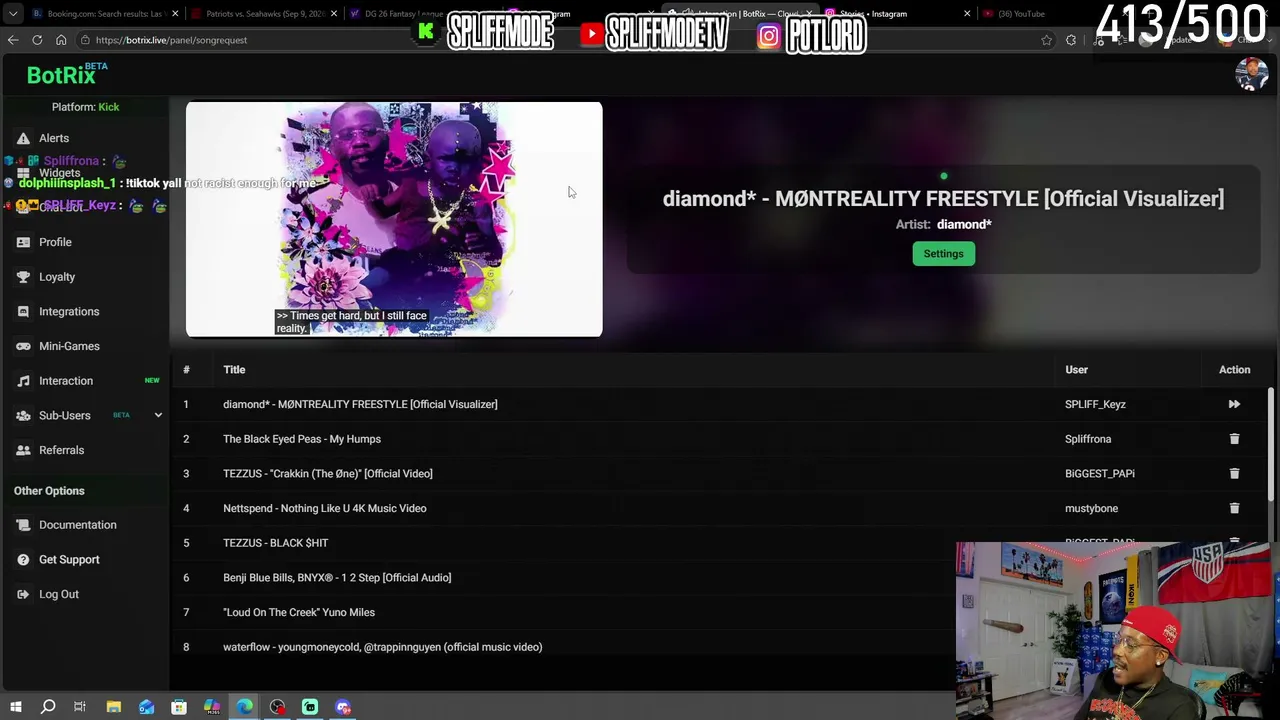Click the Platform: Kick label
The height and width of the screenshot is (720, 1280).
pos(85,107)
